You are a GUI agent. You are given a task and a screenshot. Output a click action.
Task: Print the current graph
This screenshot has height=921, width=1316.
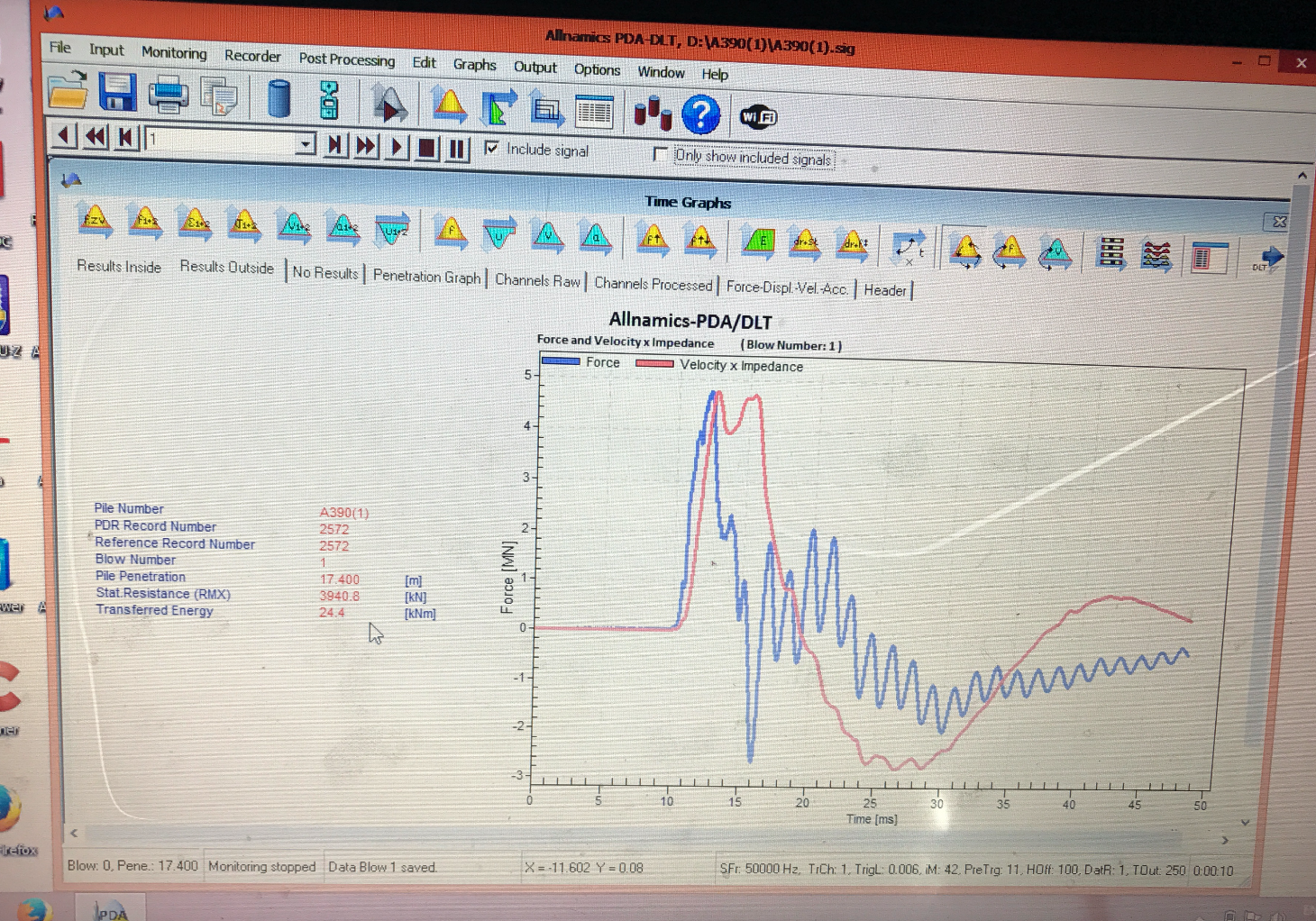coord(168,95)
